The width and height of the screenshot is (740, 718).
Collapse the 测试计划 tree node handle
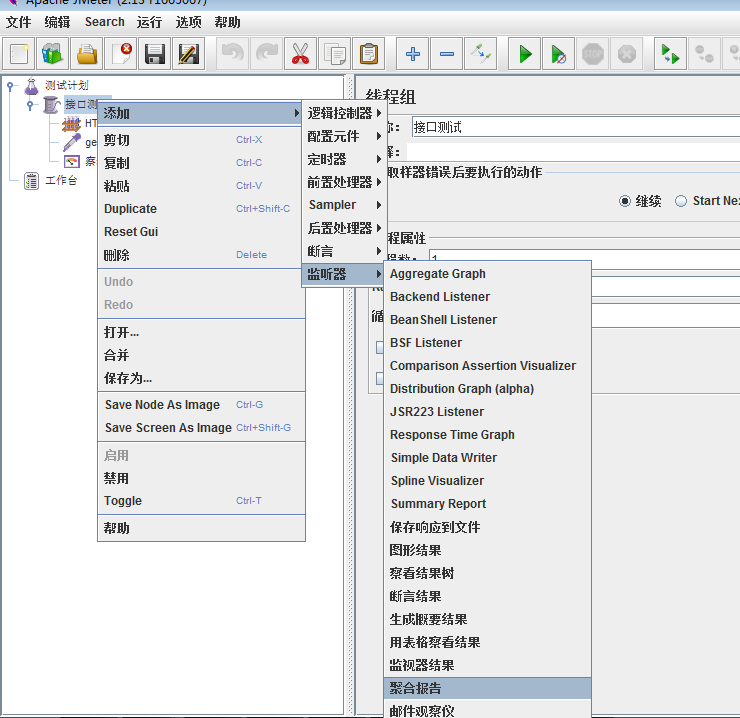(10, 86)
